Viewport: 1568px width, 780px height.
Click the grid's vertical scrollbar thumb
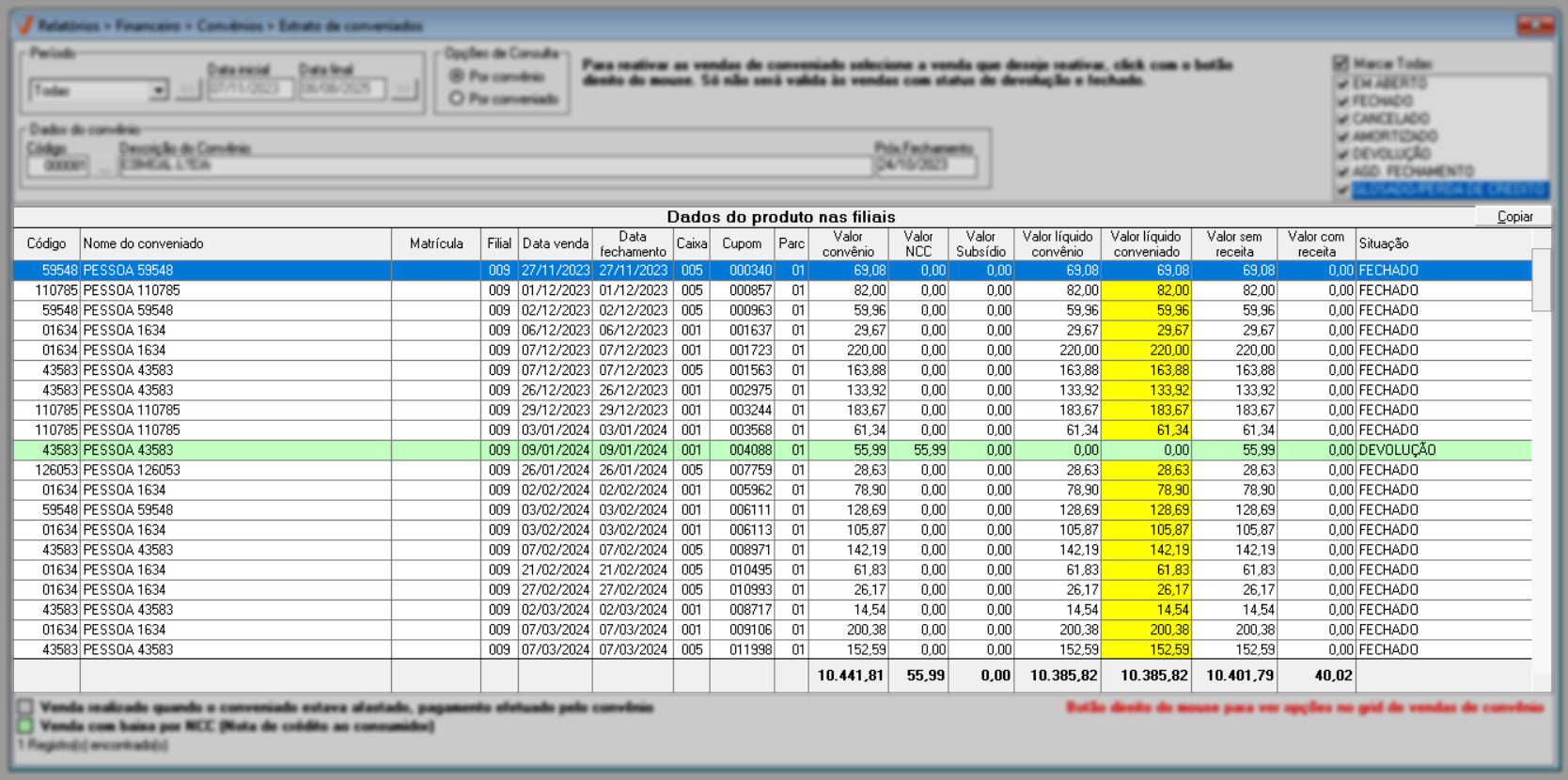coord(1541,279)
